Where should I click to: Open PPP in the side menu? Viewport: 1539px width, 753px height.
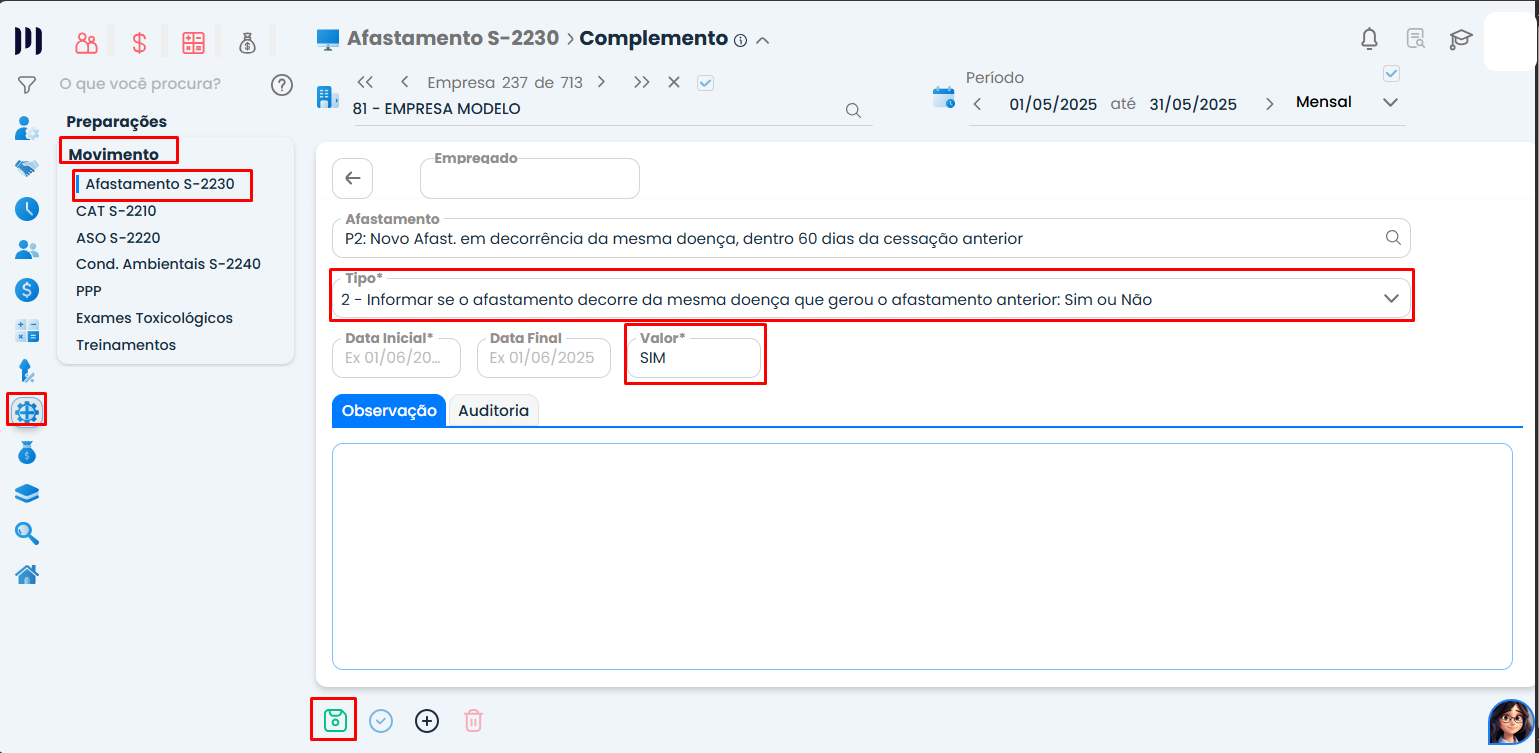coord(89,291)
